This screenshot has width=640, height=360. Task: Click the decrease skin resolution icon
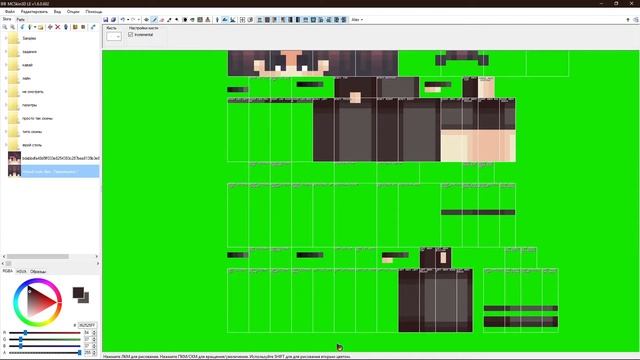click(75, 27)
